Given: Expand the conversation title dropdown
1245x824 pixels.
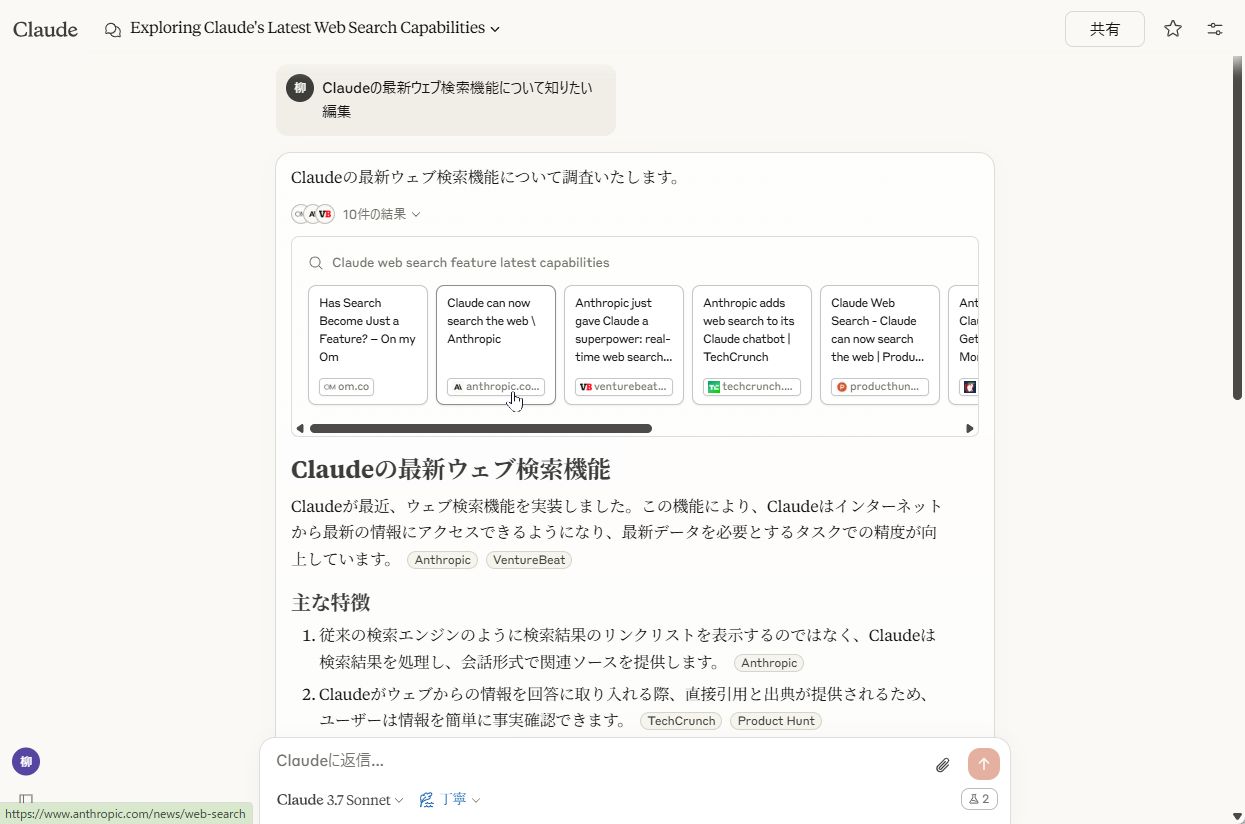Looking at the screenshot, I should [495, 29].
